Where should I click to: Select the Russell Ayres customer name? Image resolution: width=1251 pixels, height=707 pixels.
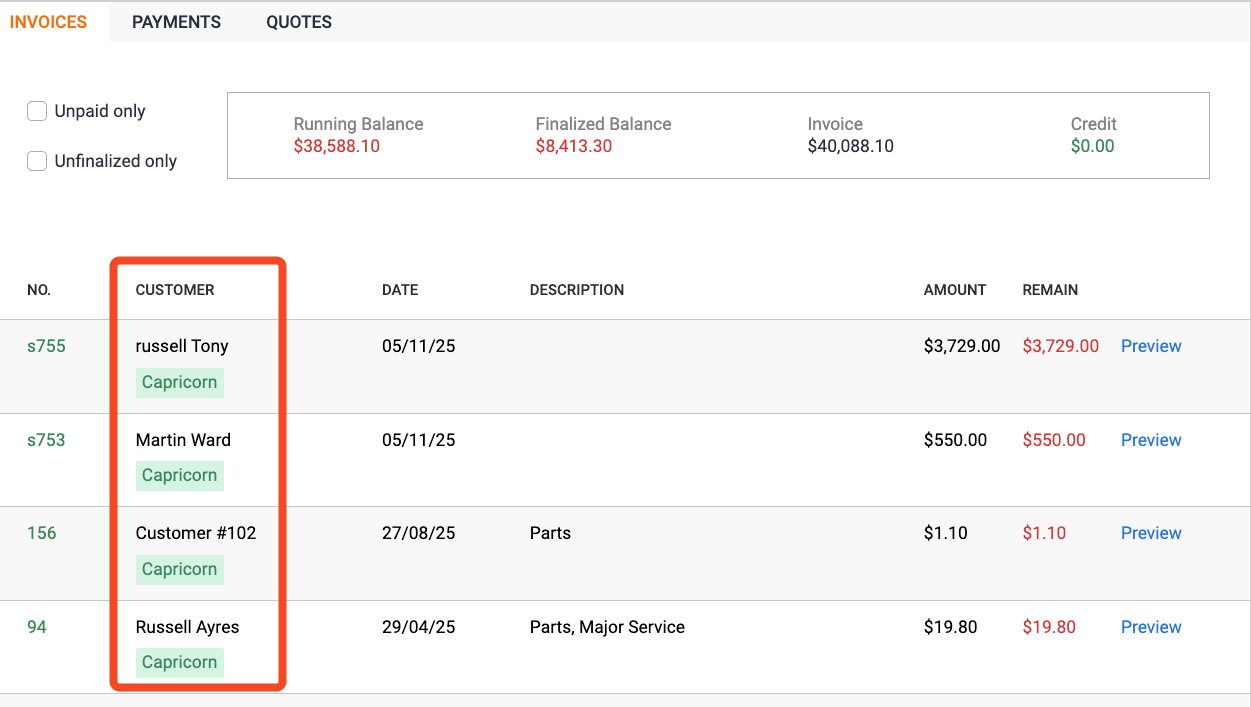click(x=187, y=627)
